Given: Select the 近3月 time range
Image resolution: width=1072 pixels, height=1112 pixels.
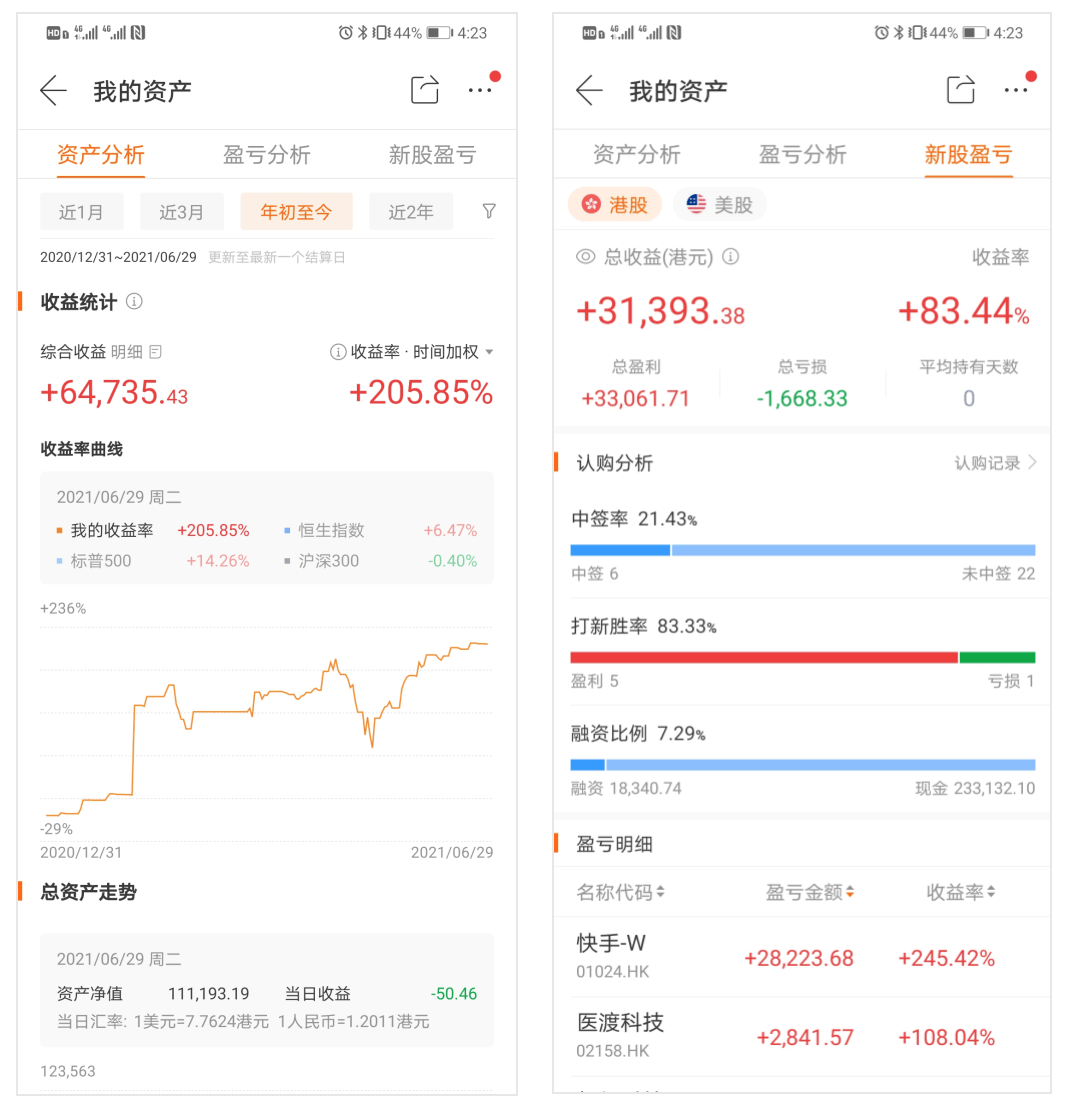Looking at the screenshot, I should point(181,212).
